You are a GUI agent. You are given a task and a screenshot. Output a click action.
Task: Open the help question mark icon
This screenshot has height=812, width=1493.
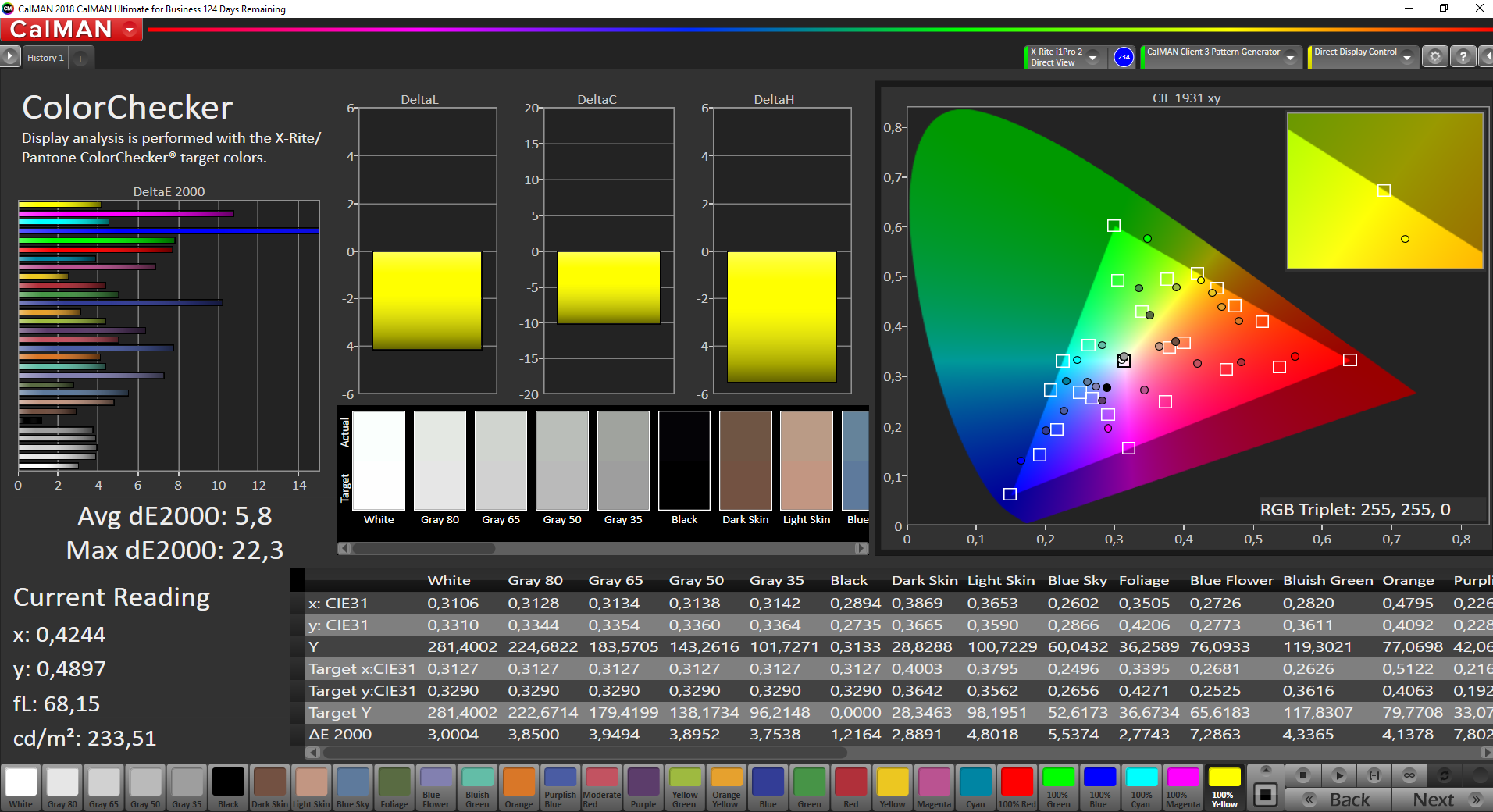pyautogui.click(x=1463, y=57)
